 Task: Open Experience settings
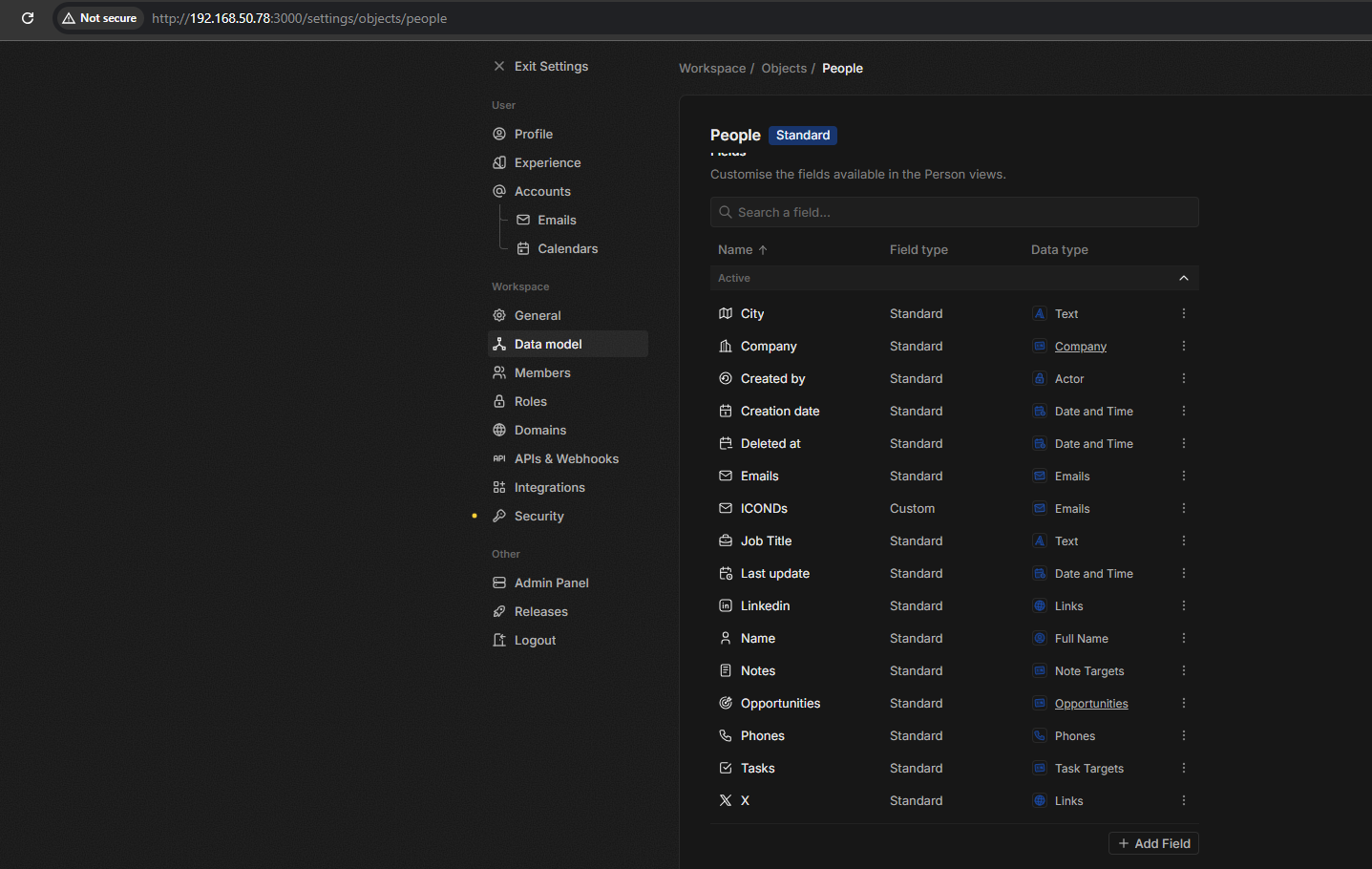tap(568, 162)
